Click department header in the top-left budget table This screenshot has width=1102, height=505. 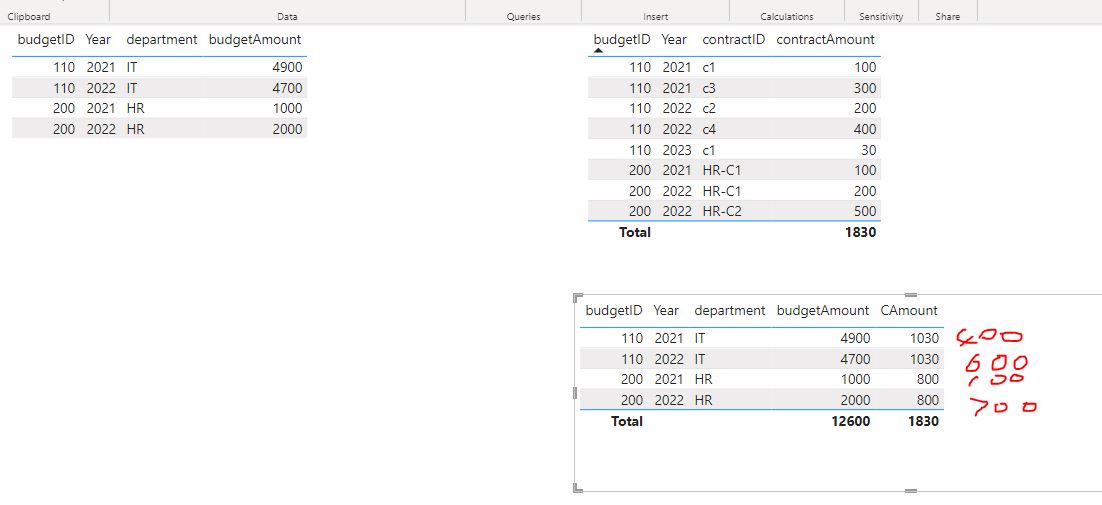click(x=162, y=39)
